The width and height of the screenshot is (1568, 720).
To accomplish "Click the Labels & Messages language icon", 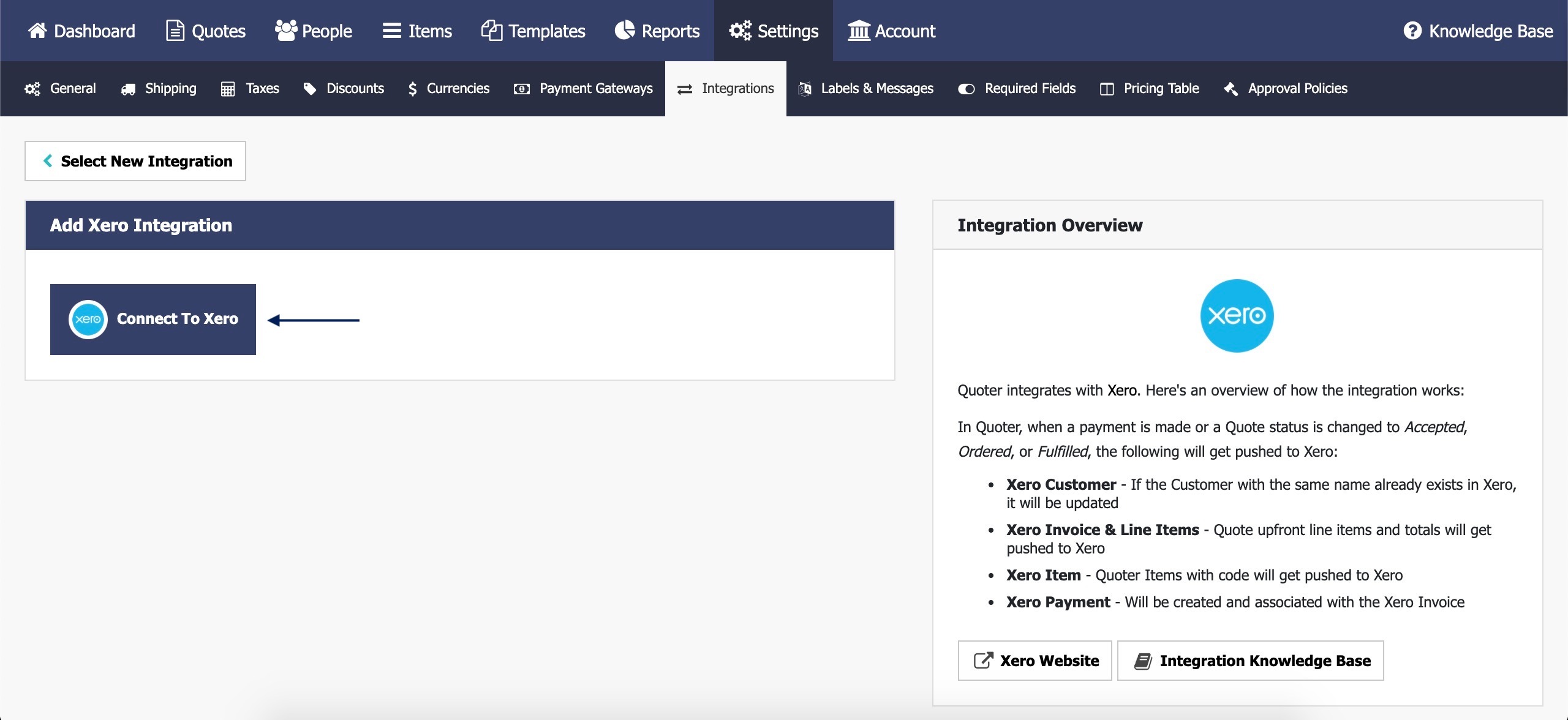I will pyautogui.click(x=805, y=89).
